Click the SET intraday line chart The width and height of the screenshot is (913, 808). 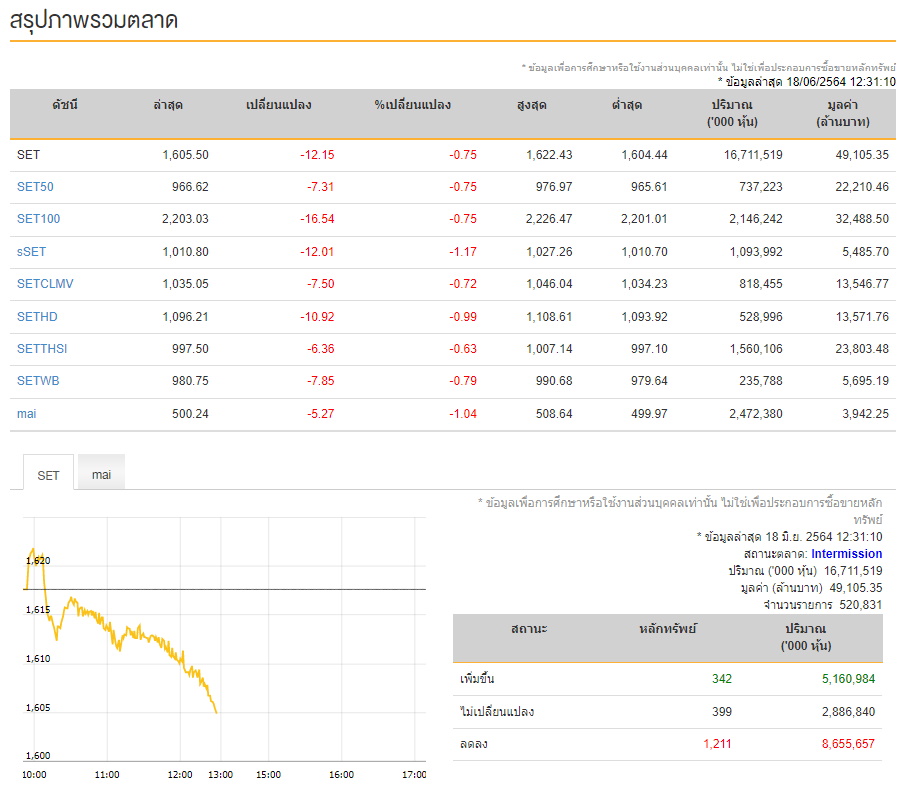point(224,639)
